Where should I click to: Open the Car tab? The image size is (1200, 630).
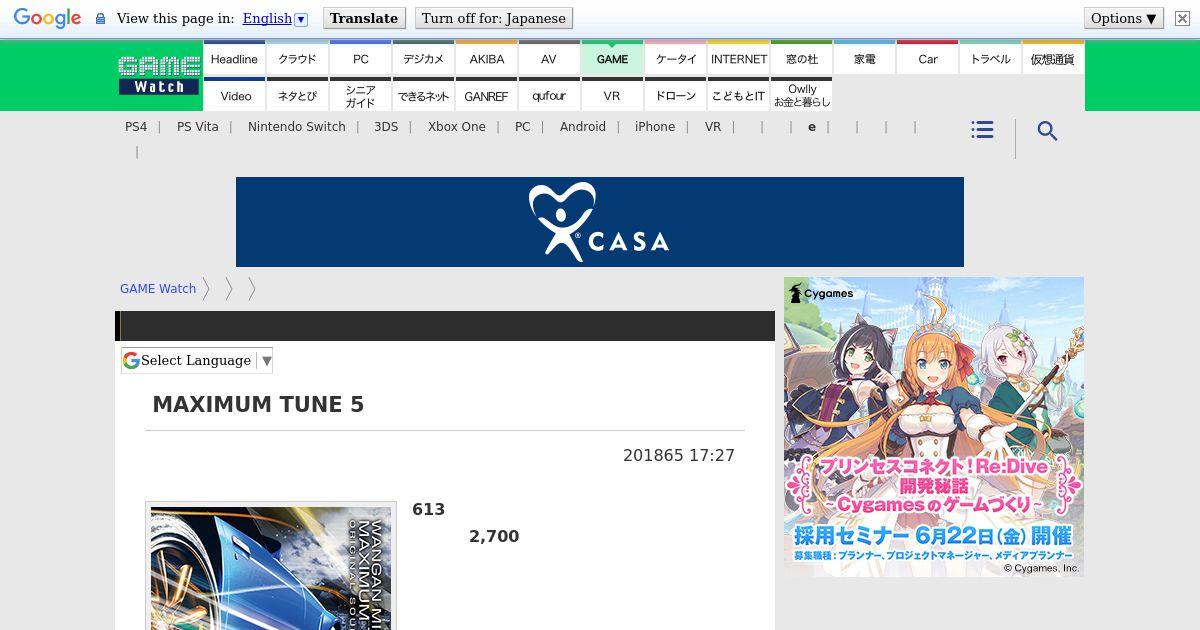point(928,59)
